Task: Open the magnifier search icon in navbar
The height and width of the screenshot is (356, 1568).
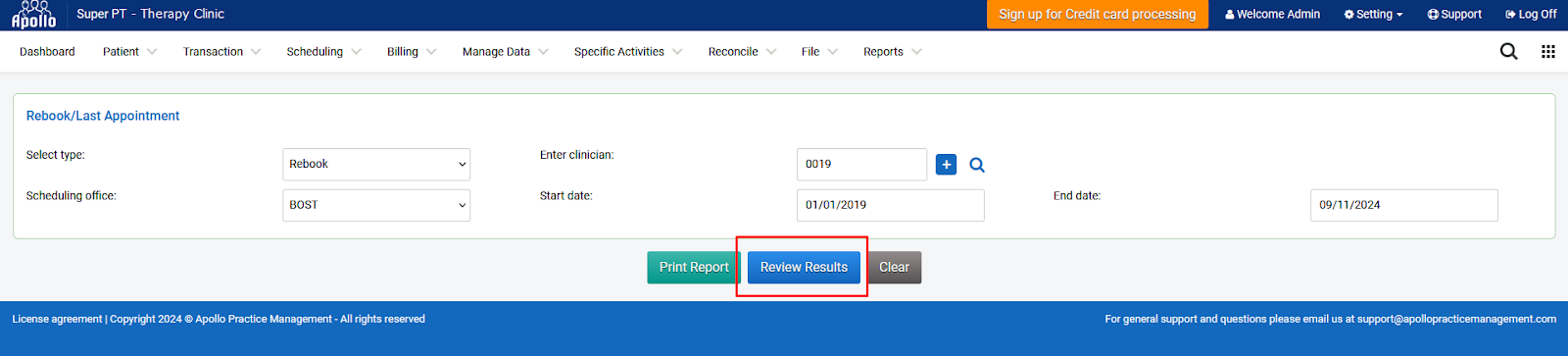Action: click(x=1508, y=52)
